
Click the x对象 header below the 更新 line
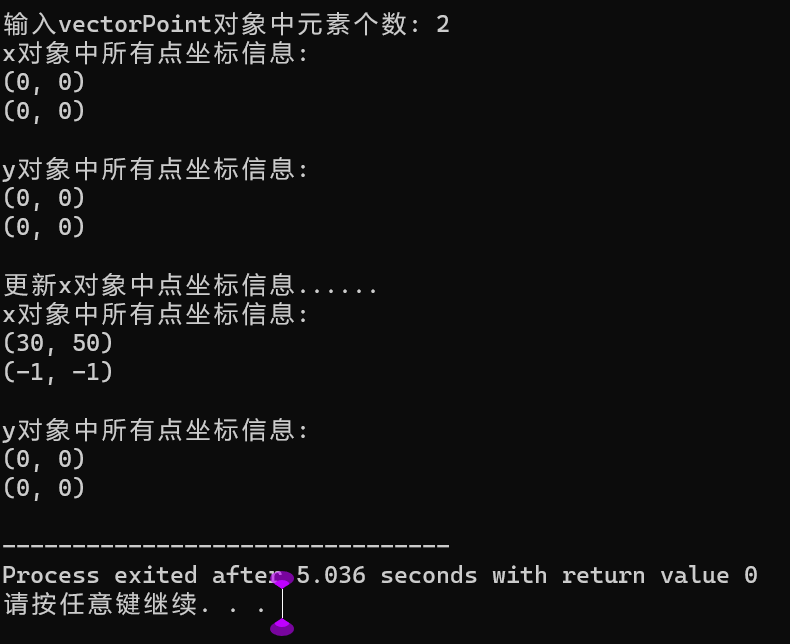click(x=155, y=314)
